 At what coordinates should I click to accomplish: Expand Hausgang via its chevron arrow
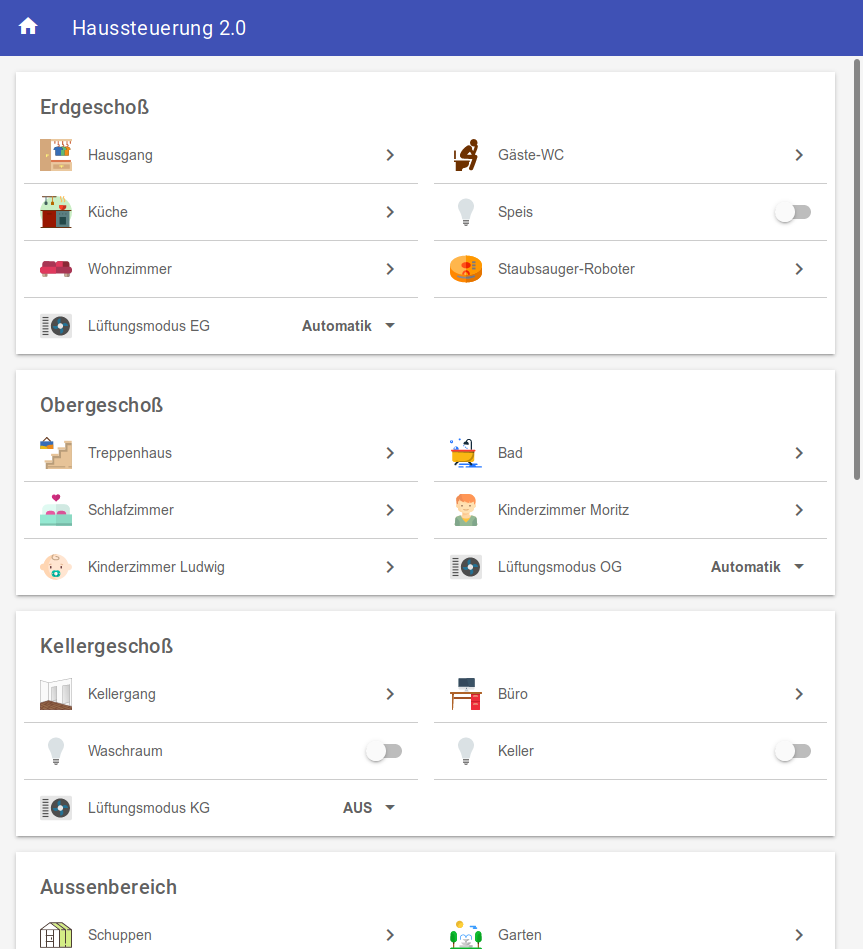point(390,155)
